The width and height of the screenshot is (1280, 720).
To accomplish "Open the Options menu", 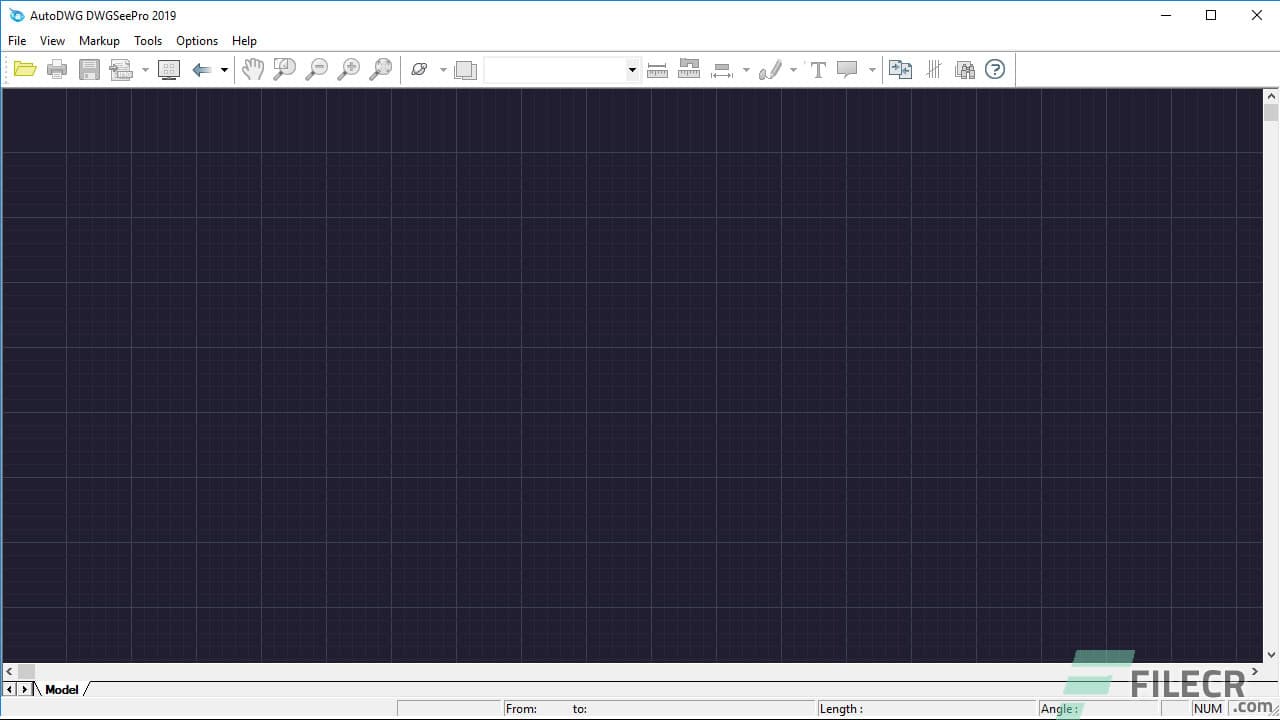I will pyautogui.click(x=196, y=41).
